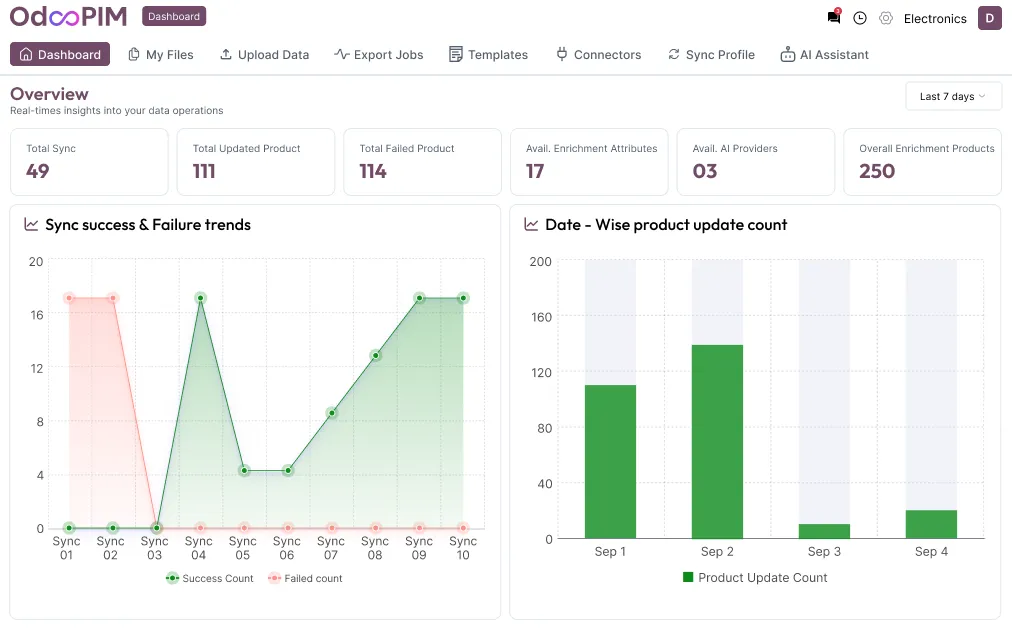Open the Upload Data page
Screen dimensions: 1012x630
click(264, 55)
